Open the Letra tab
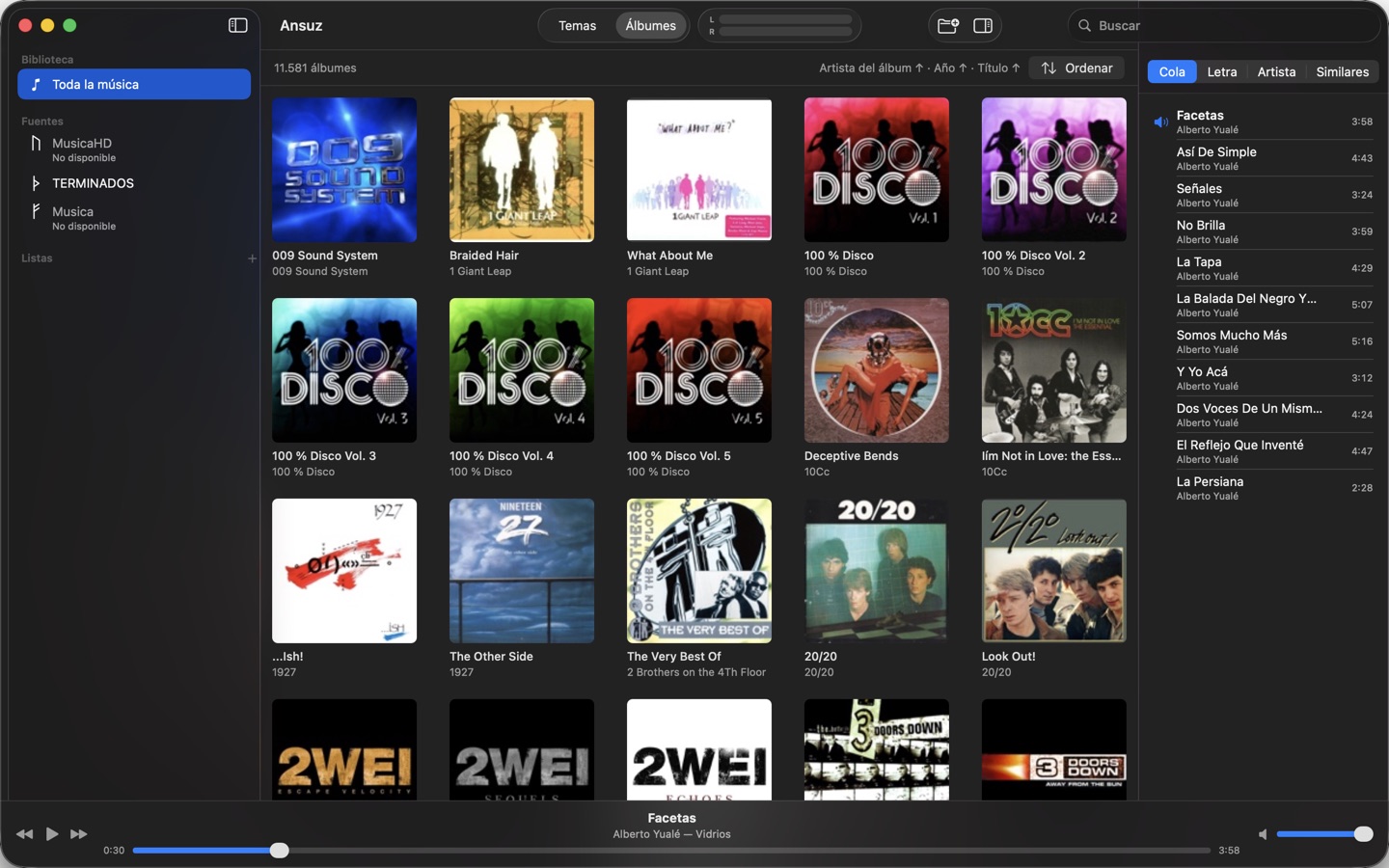This screenshot has height=868, width=1389. tap(1221, 71)
